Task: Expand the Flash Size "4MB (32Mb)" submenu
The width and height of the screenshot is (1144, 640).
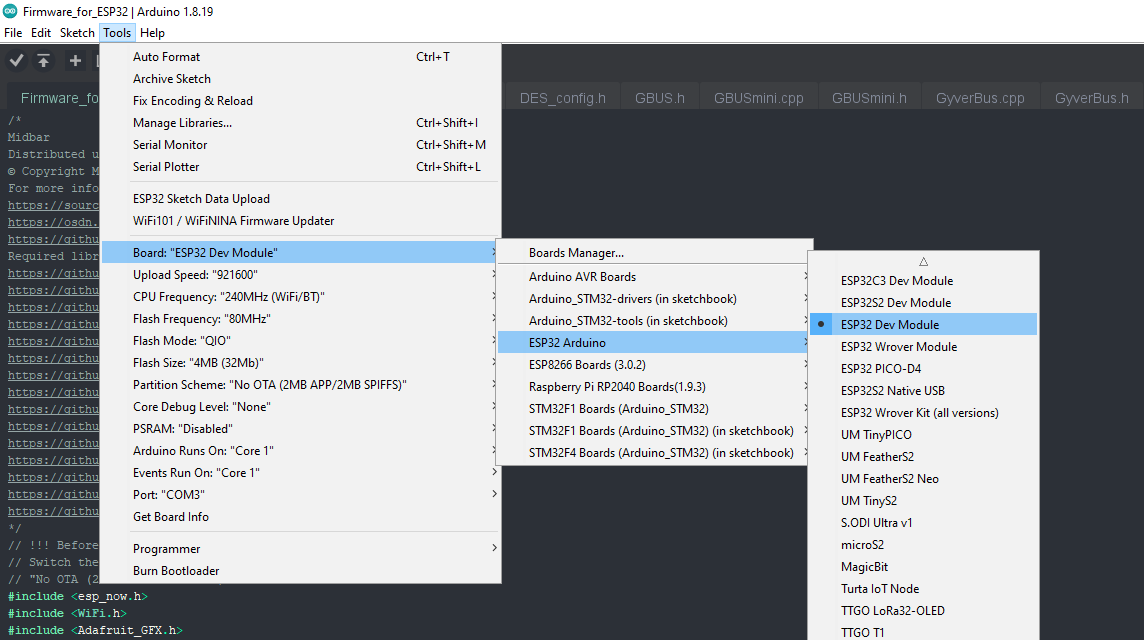Action: [x=301, y=363]
